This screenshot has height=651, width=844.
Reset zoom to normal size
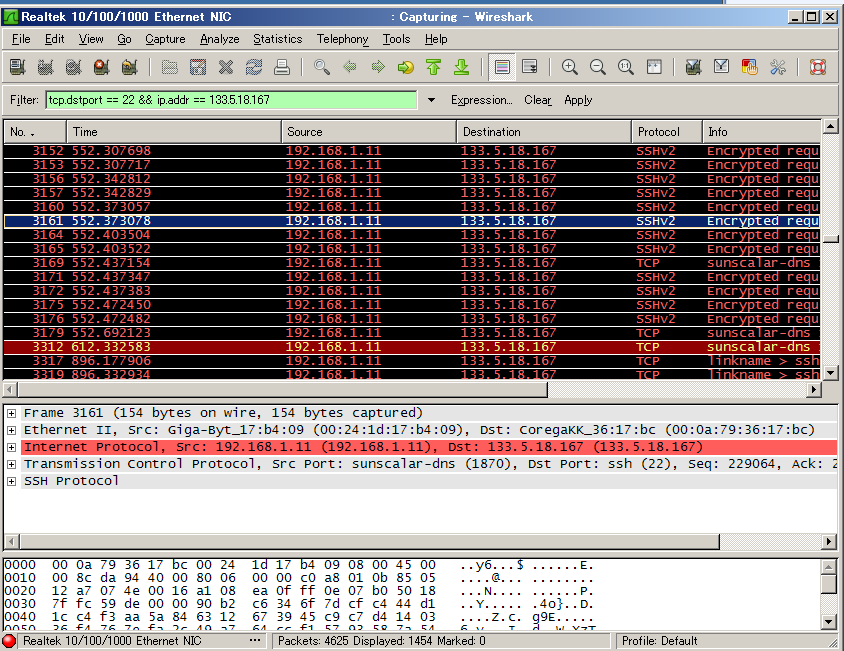(625, 67)
